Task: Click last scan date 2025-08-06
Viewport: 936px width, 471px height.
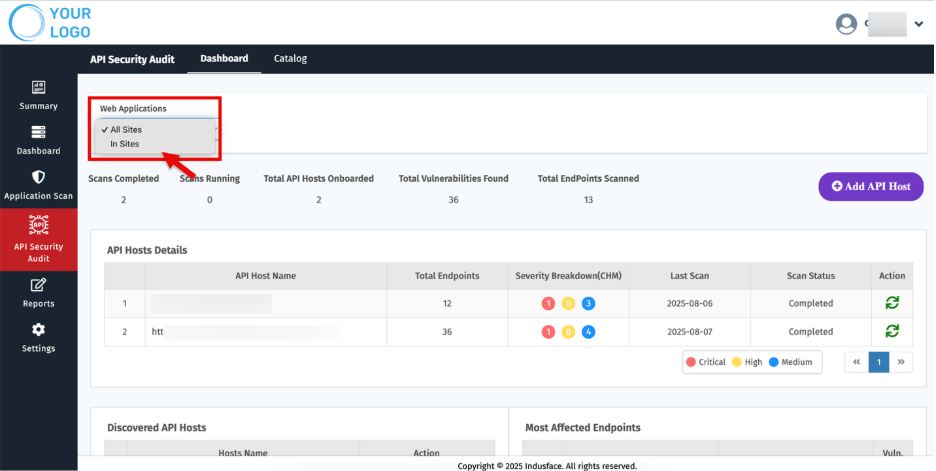Action: (689, 303)
